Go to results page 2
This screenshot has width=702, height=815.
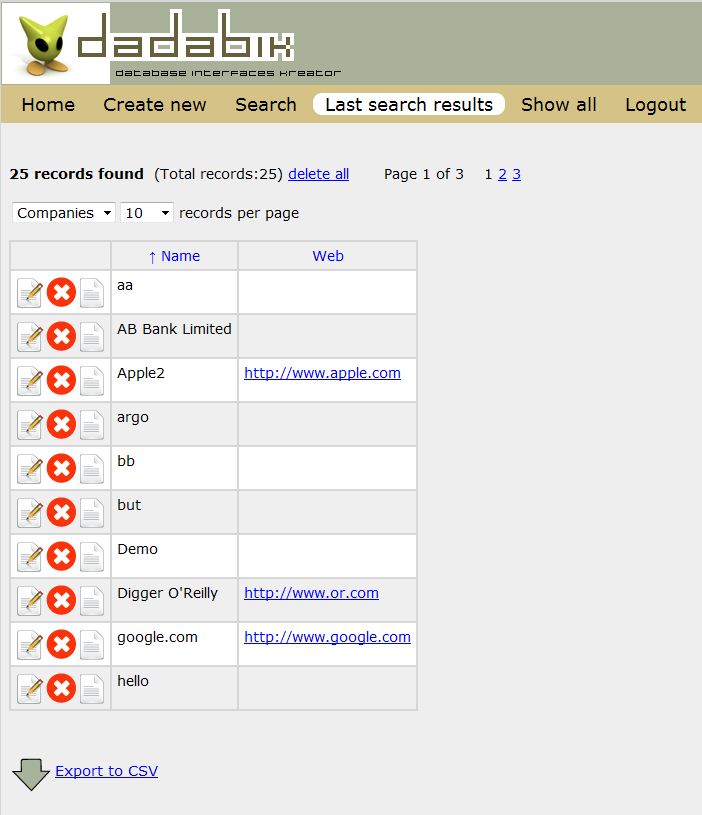pyautogui.click(x=502, y=174)
